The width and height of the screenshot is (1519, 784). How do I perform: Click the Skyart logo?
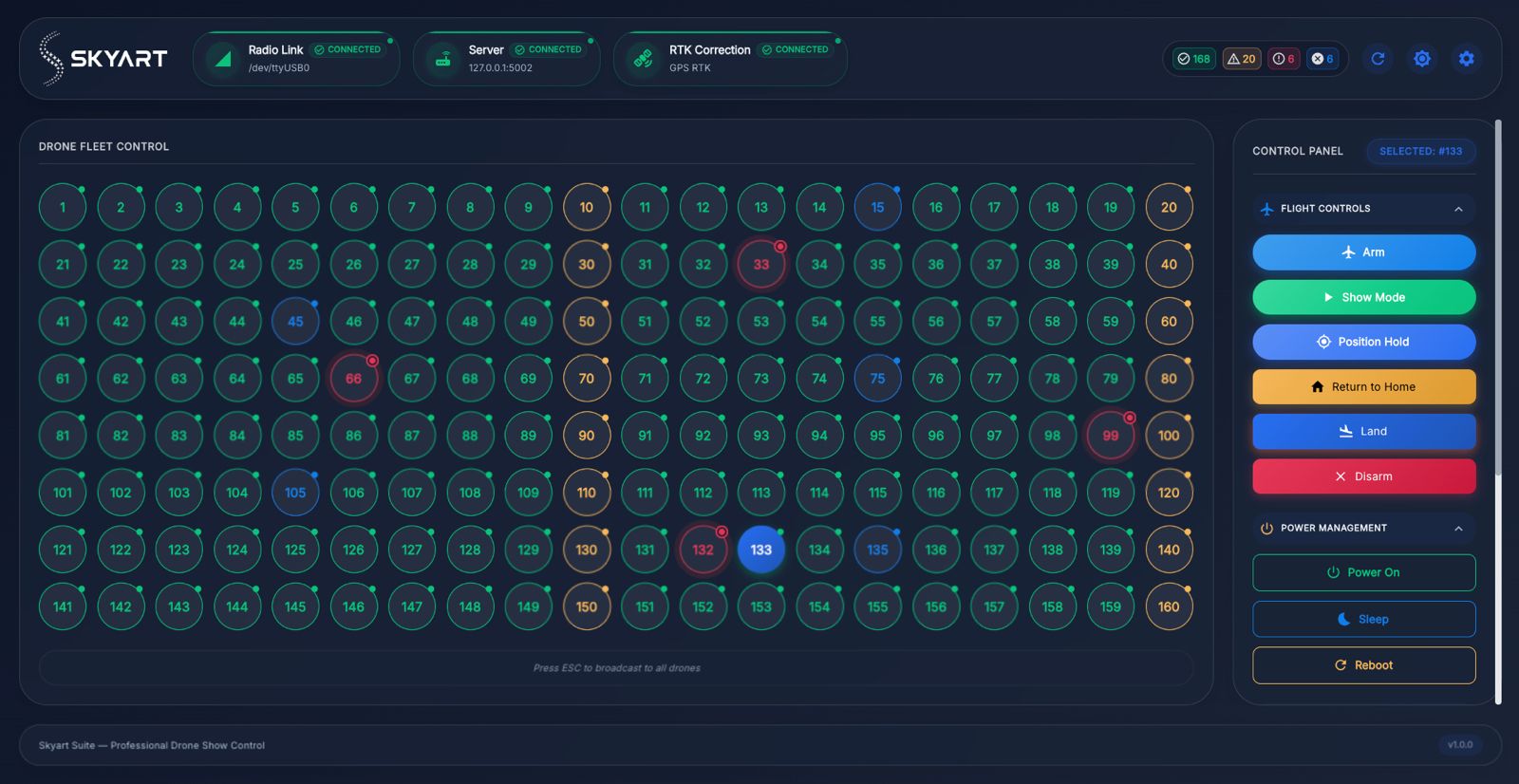pyautogui.click(x=103, y=59)
